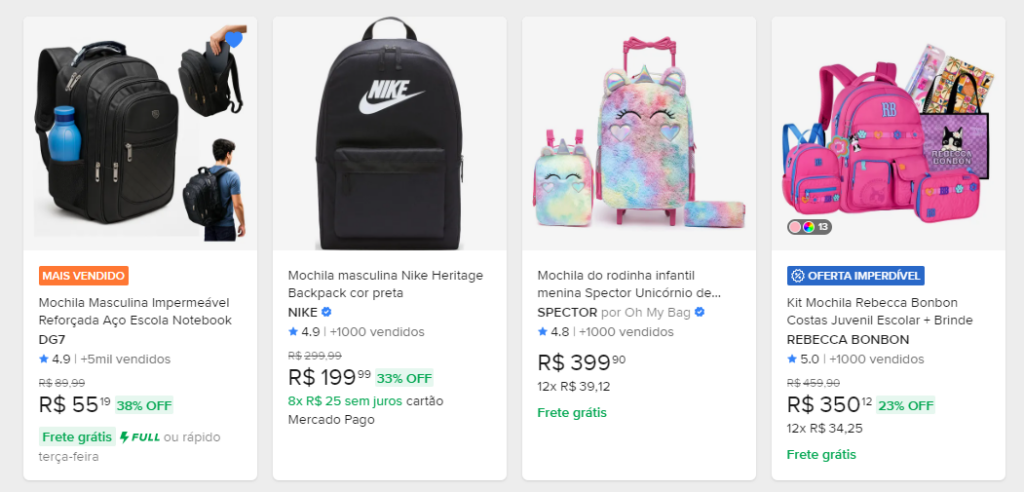The image size is (1024, 492).
Task: Click the star rating icon showing 4.9 for DG7
Action: [x=44, y=359]
